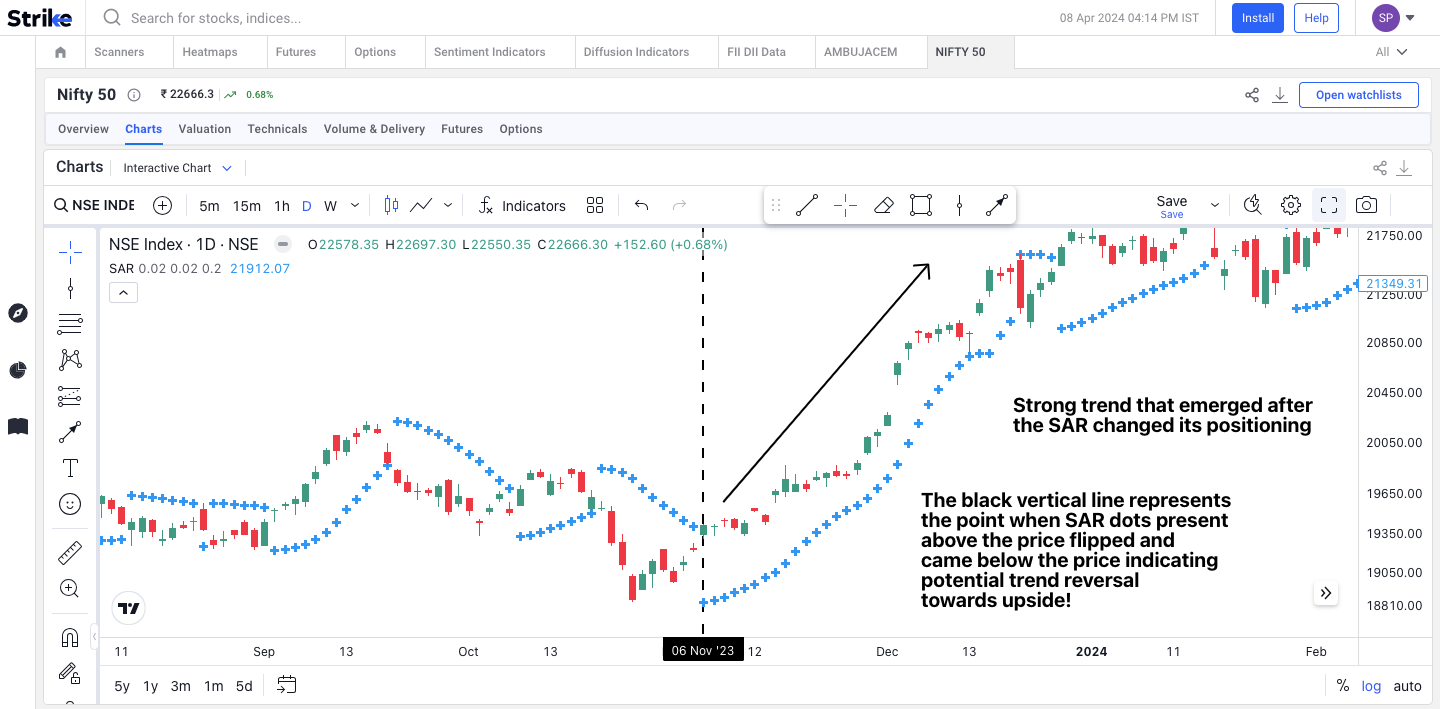Image resolution: width=1440 pixels, height=709 pixels.
Task: Open quick search lightbulb icon
Action: (1253, 205)
